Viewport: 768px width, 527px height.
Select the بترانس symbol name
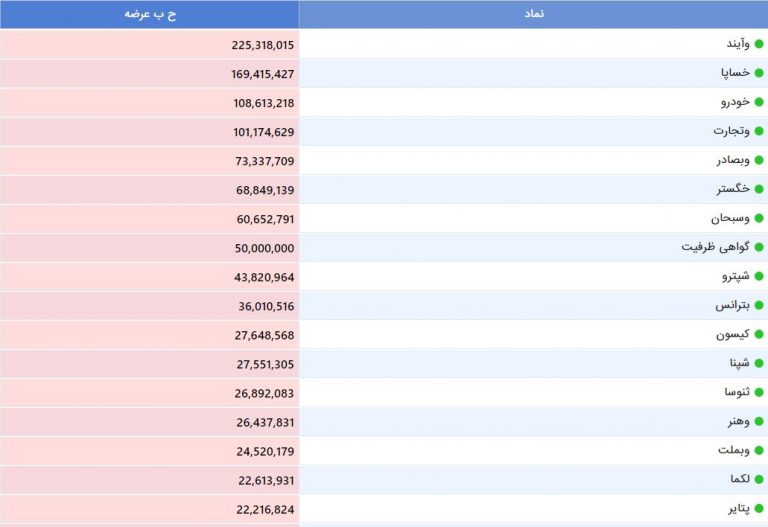(x=732, y=305)
